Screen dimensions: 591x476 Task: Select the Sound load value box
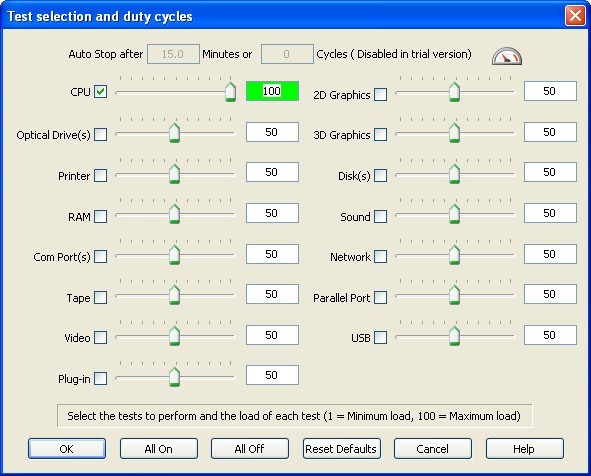click(550, 213)
